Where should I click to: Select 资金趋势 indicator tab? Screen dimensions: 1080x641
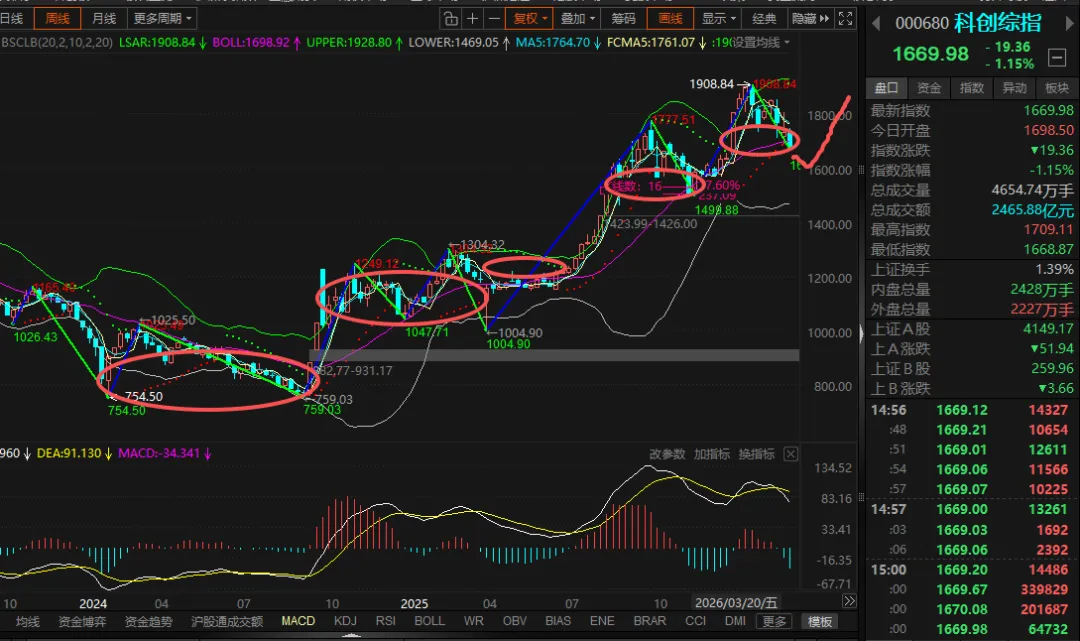pyautogui.click(x=148, y=621)
